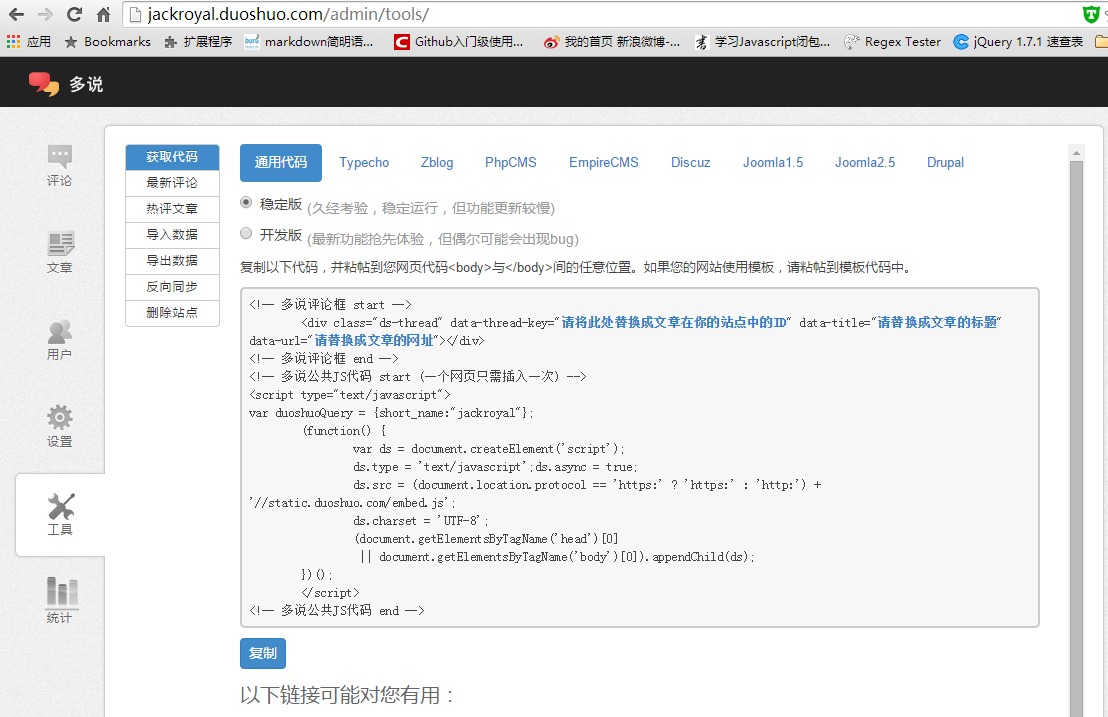Switch to PhpCMS tab

tap(511, 162)
